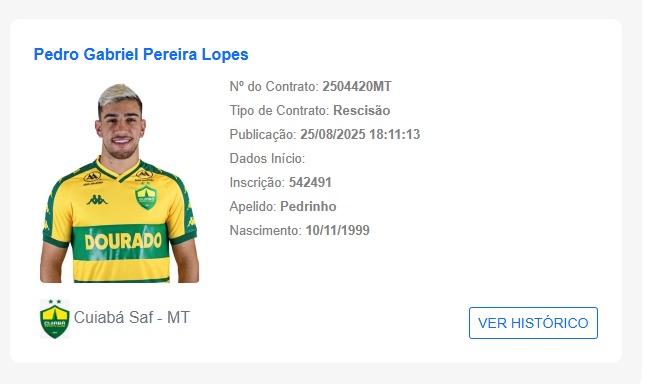Click the Nº do Contrato label
The height and width of the screenshot is (384, 650).
274,86
